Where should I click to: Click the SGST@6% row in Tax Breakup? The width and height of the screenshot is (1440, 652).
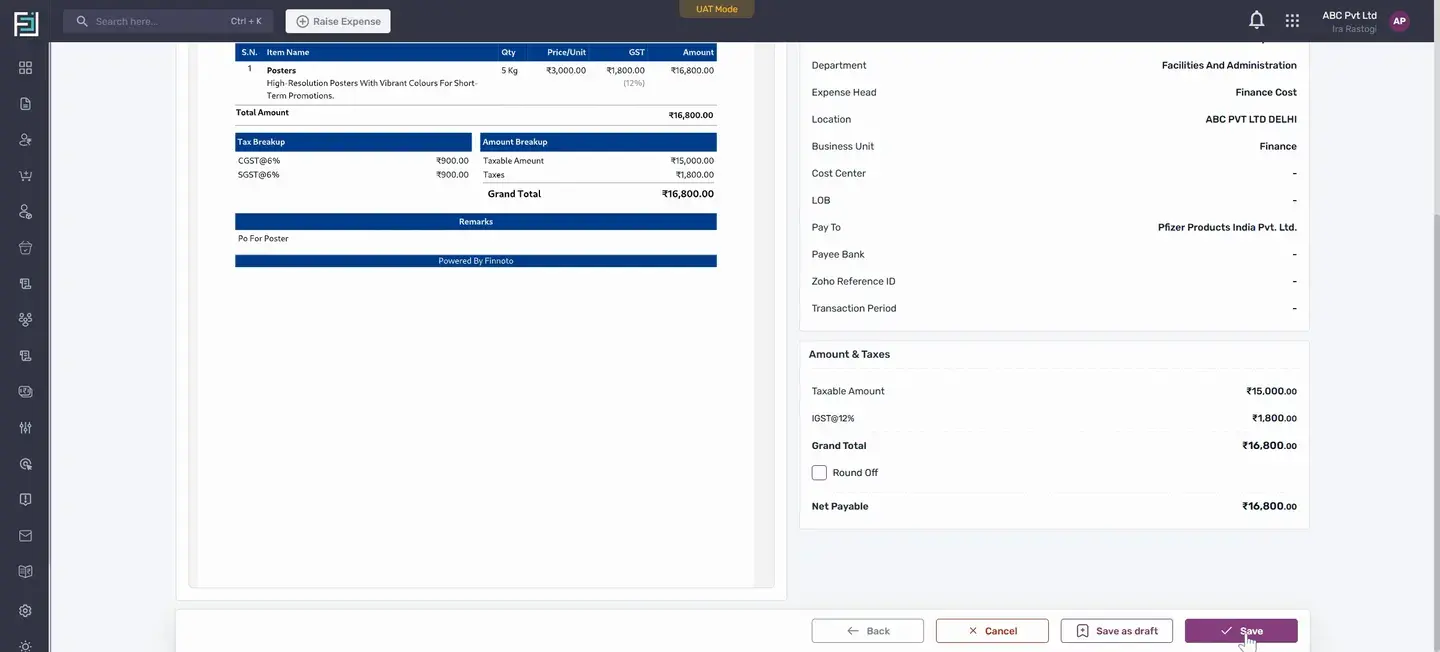pos(353,174)
